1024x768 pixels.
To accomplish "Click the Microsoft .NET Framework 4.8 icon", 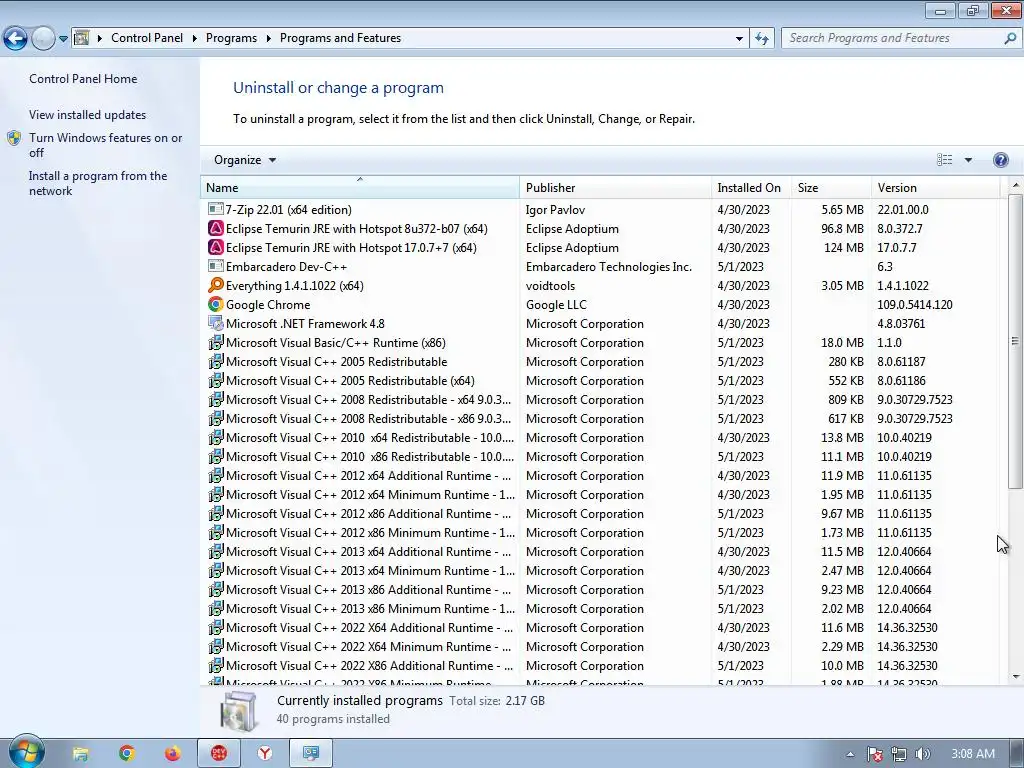I will click(x=216, y=323).
